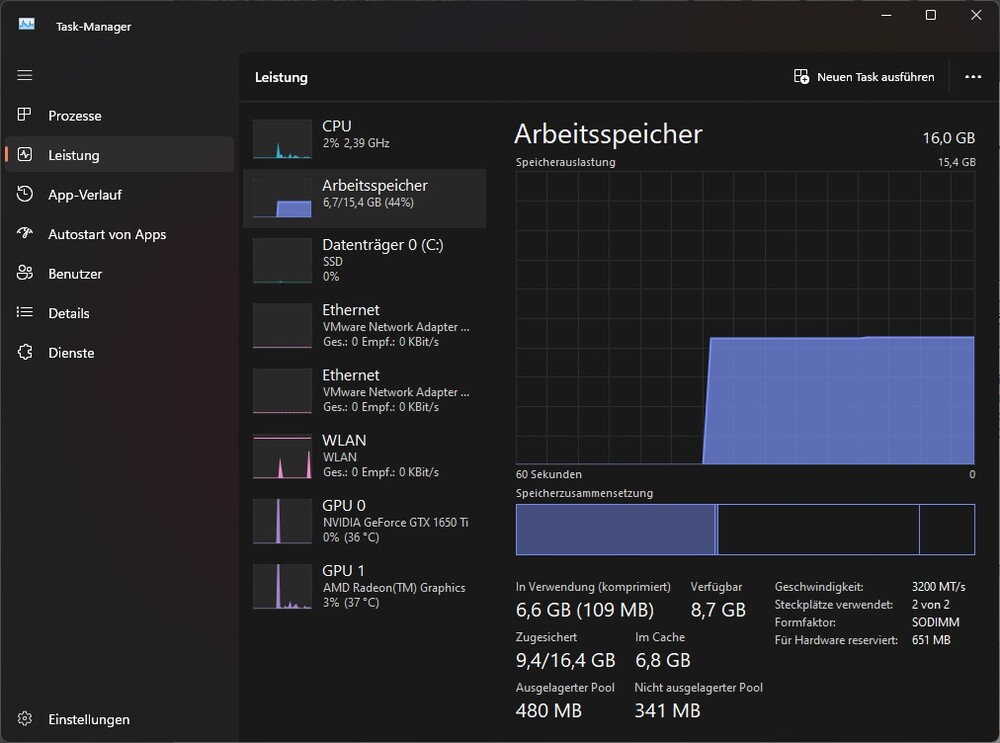Click the 480 MB Ausgelagerter Pool value

coord(548,710)
